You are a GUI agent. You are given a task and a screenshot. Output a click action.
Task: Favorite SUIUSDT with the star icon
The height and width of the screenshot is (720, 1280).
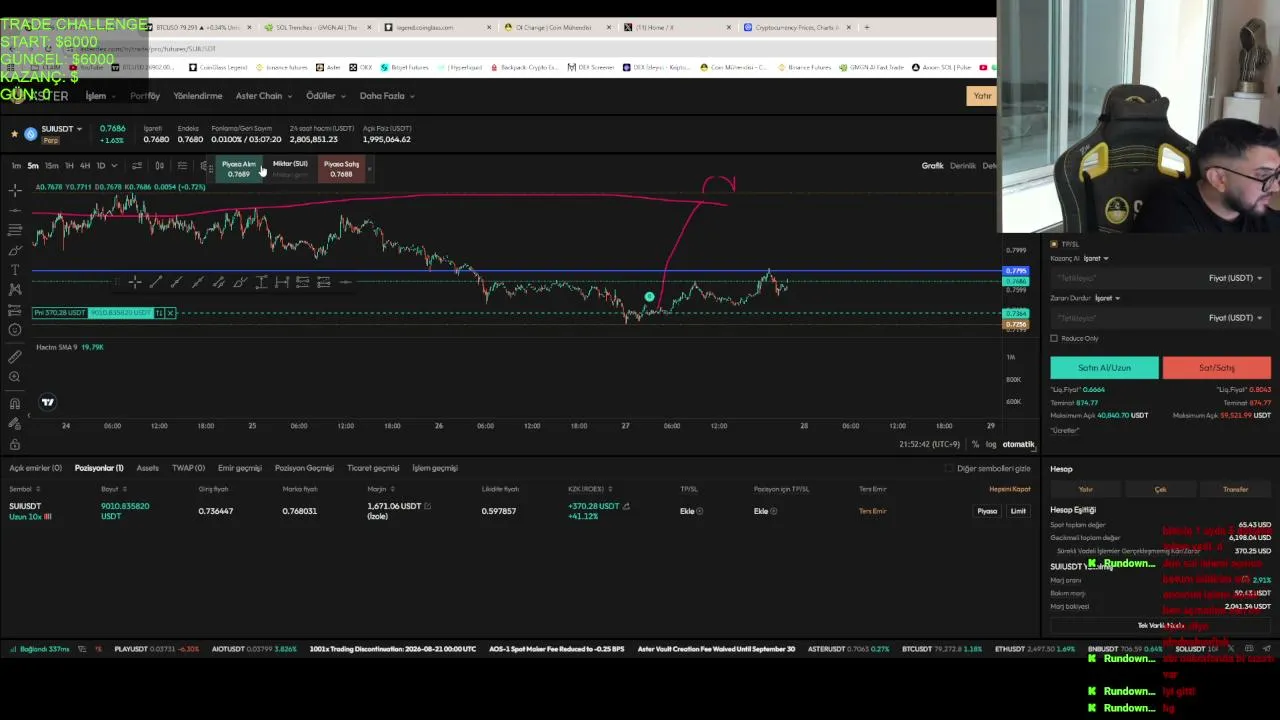click(14, 133)
